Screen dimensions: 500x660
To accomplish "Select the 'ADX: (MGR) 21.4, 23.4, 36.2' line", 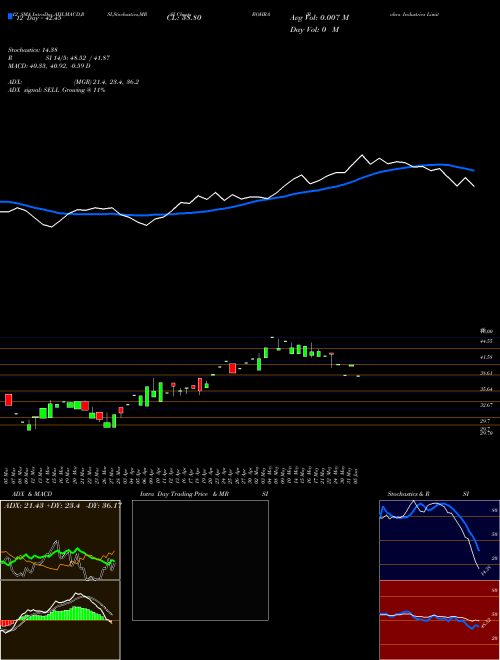I will click(73, 82).
